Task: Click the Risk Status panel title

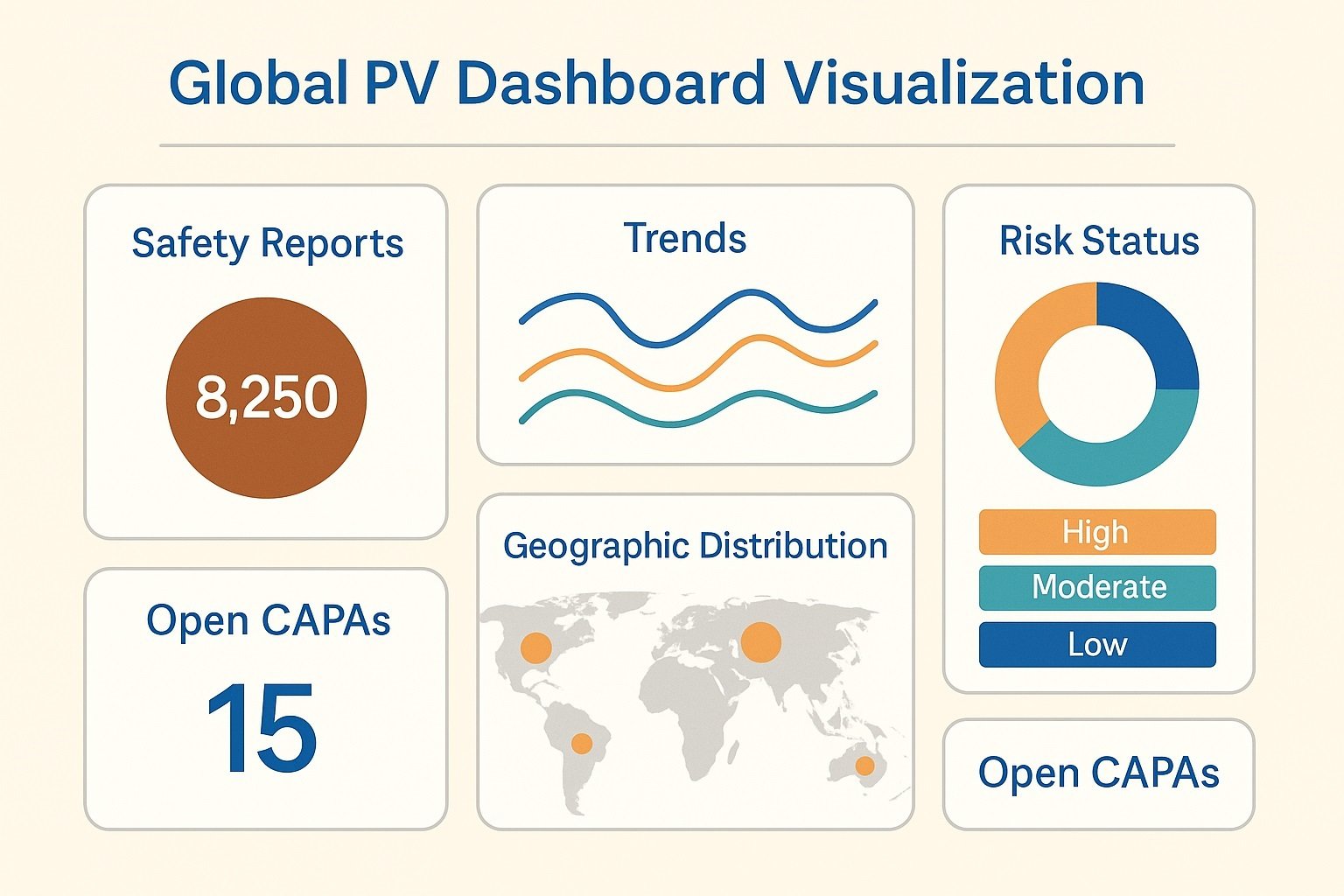Action: 1099,241
